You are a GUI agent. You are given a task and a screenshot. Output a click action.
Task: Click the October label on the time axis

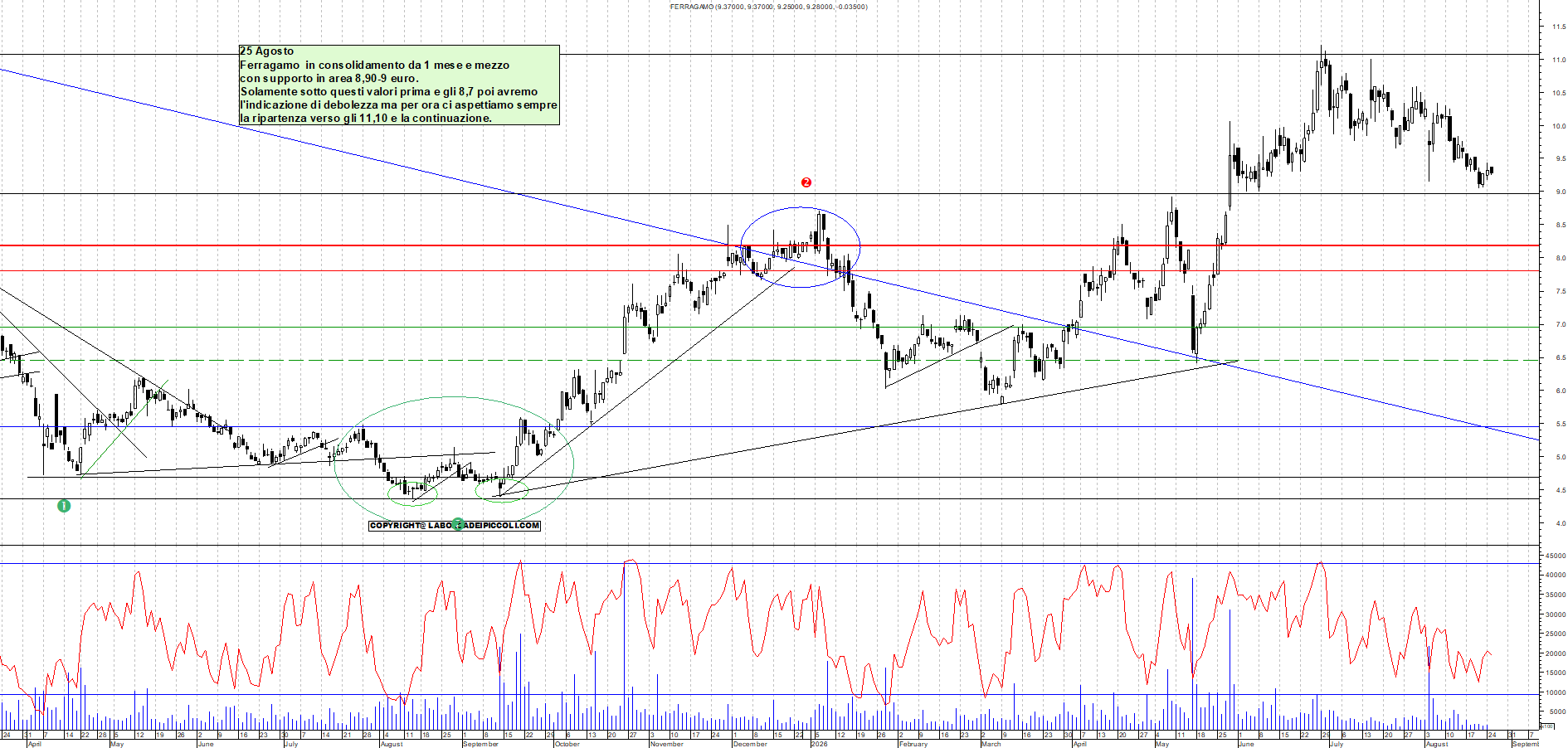point(567,744)
